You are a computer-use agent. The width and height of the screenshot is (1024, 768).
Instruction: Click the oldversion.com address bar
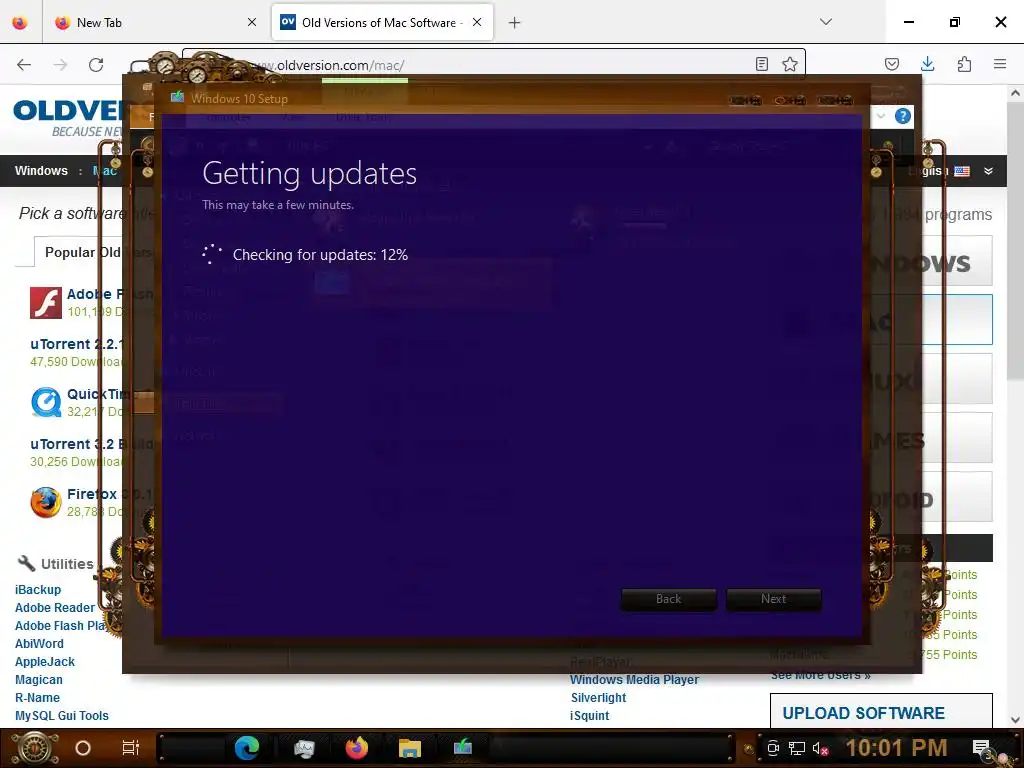(x=496, y=65)
